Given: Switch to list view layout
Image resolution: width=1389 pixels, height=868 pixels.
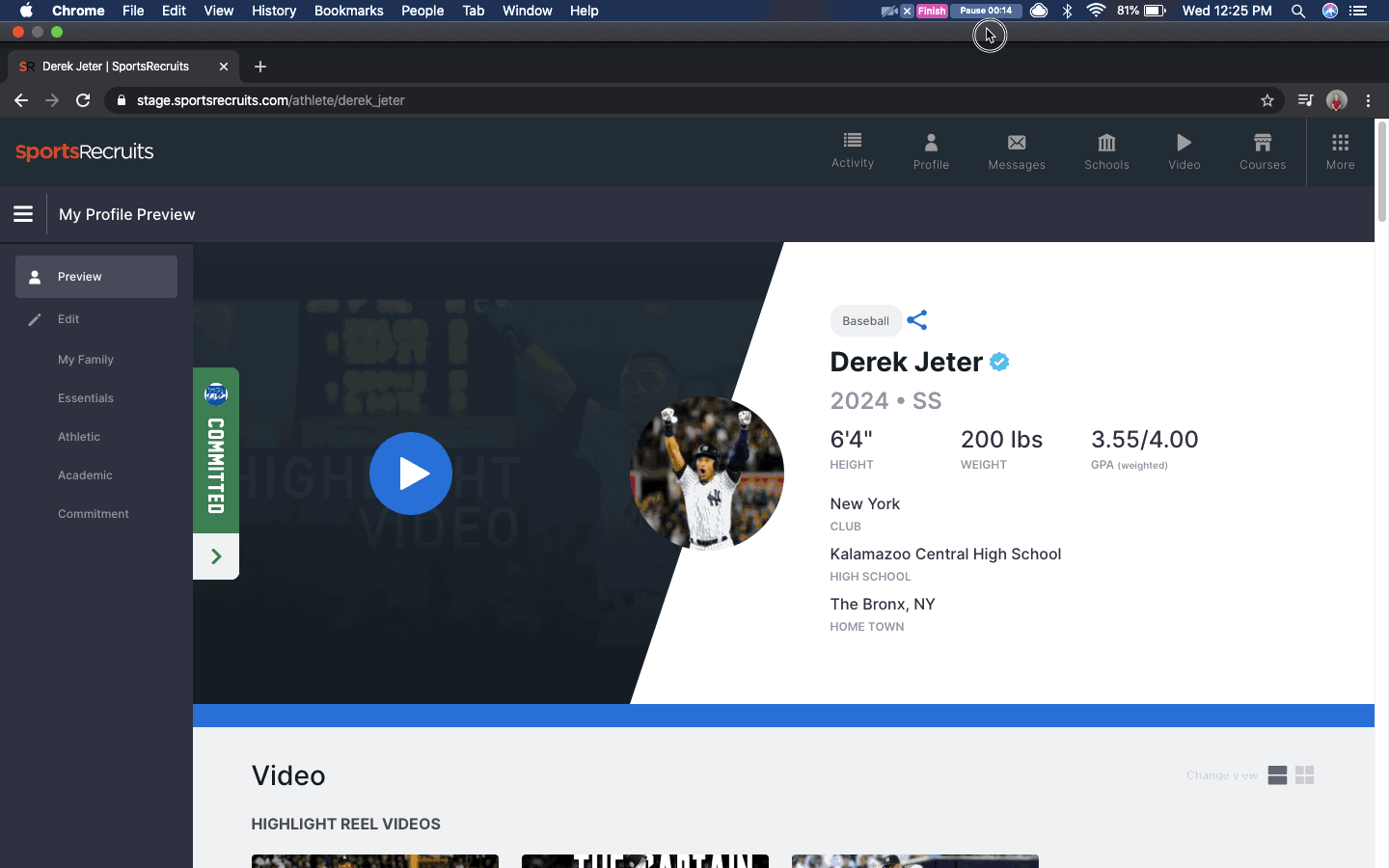Looking at the screenshot, I should (x=1277, y=775).
